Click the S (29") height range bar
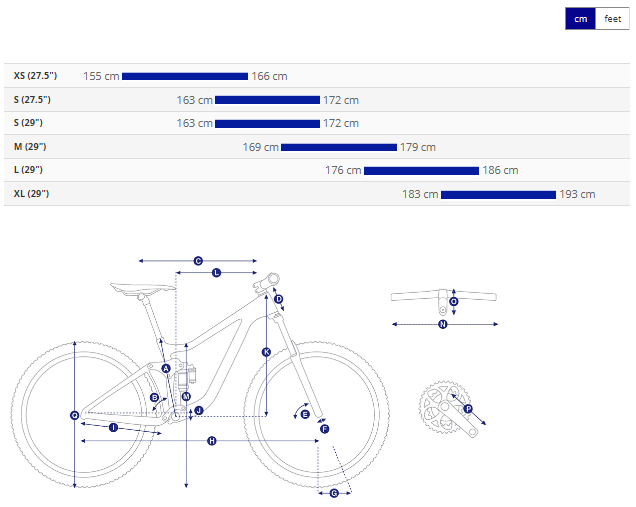The height and width of the screenshot is (507, 636). tap(267, 123)
